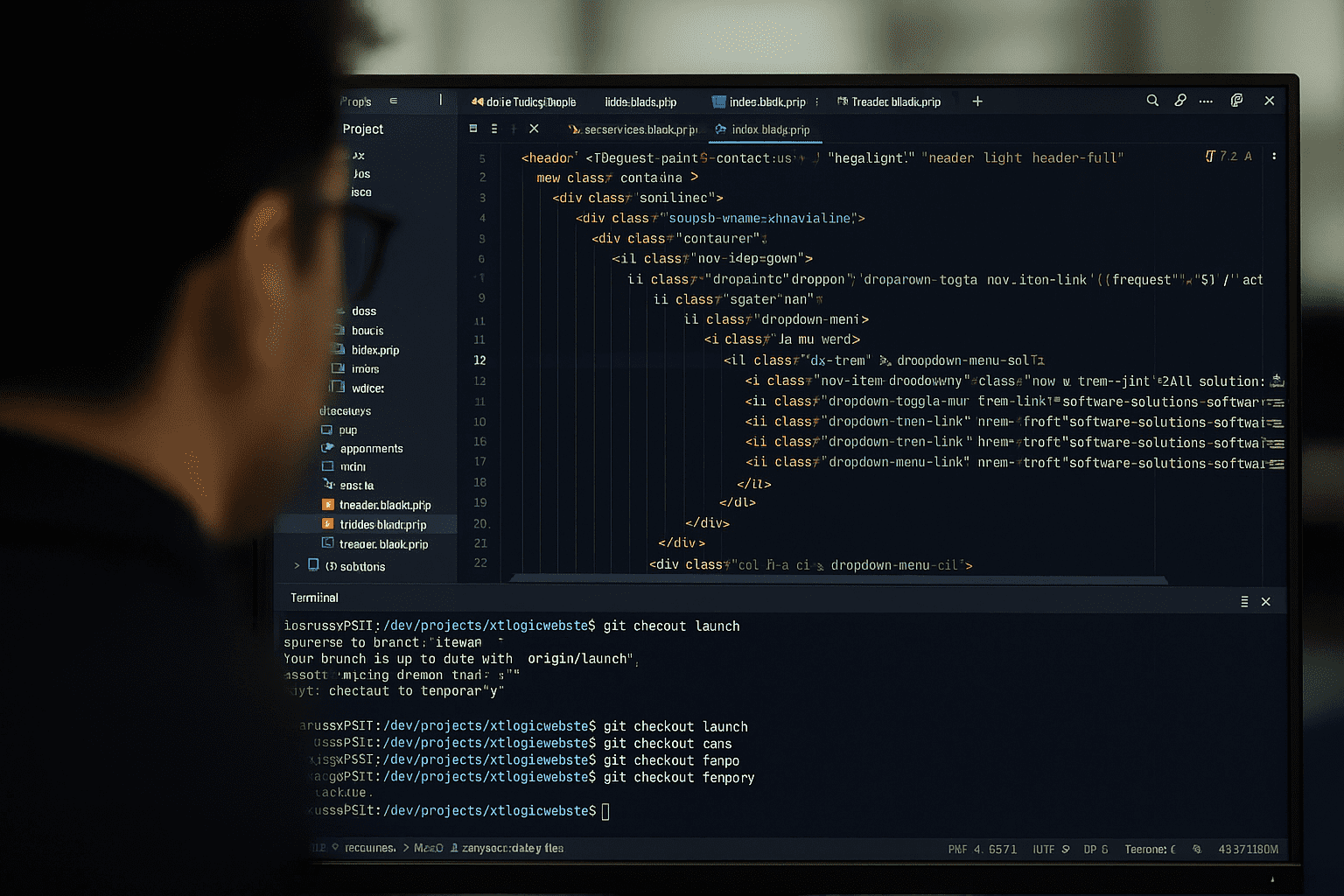1344x896 pixels.
Task: Click the orange icon of tneader.blaokt.php
Action: (x=328, y=505)
